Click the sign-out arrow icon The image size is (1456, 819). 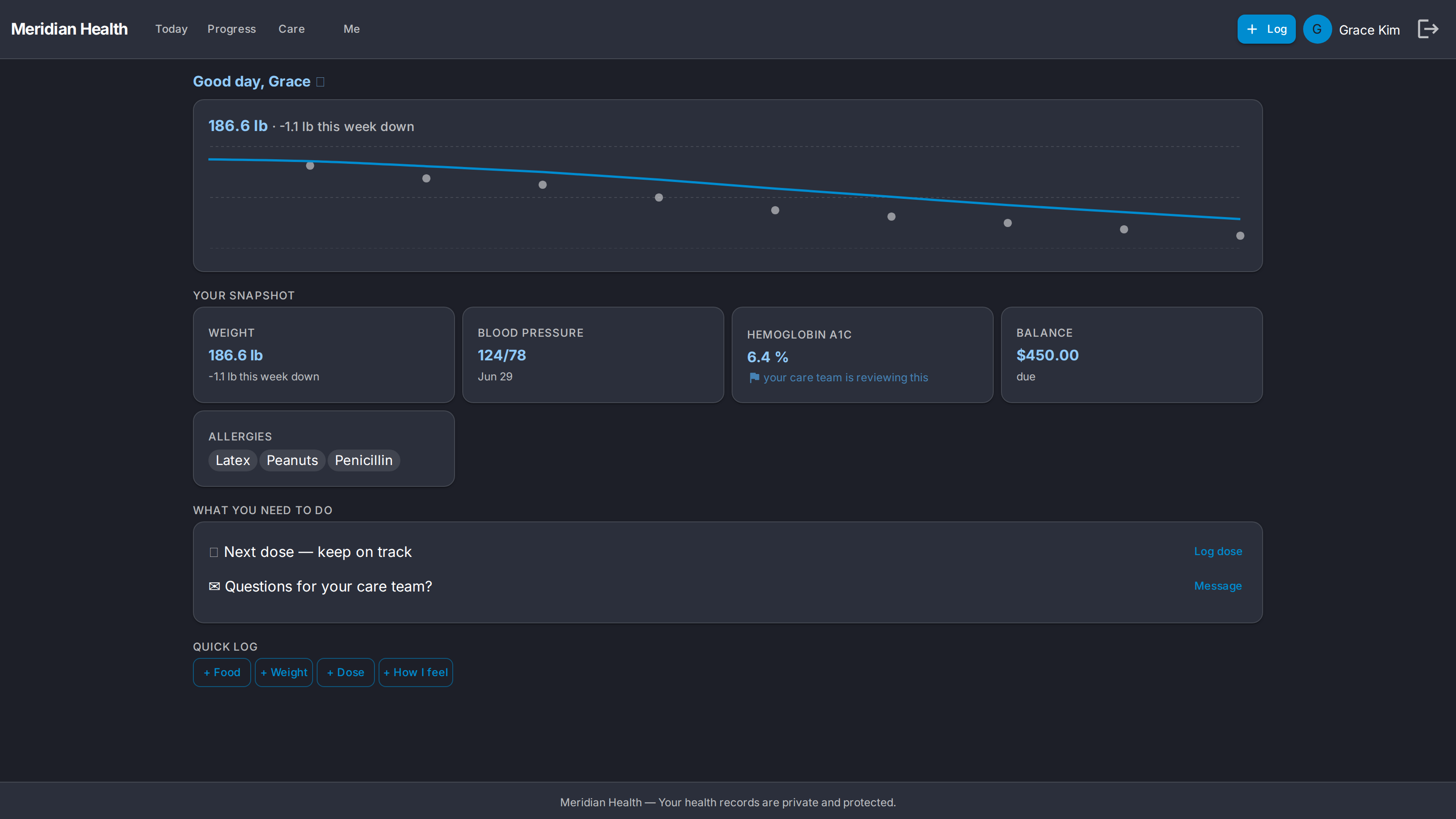[1428, 29]
